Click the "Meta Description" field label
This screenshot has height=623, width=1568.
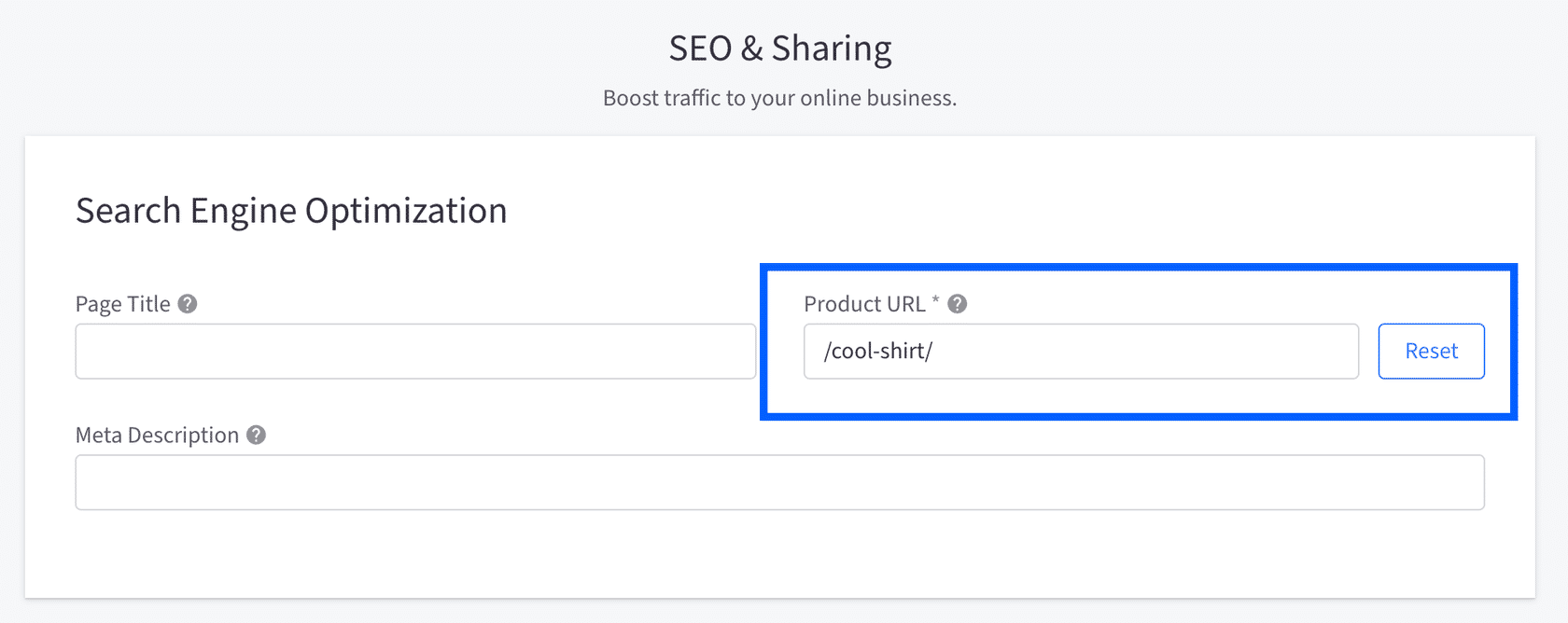(x=157, y=436)
